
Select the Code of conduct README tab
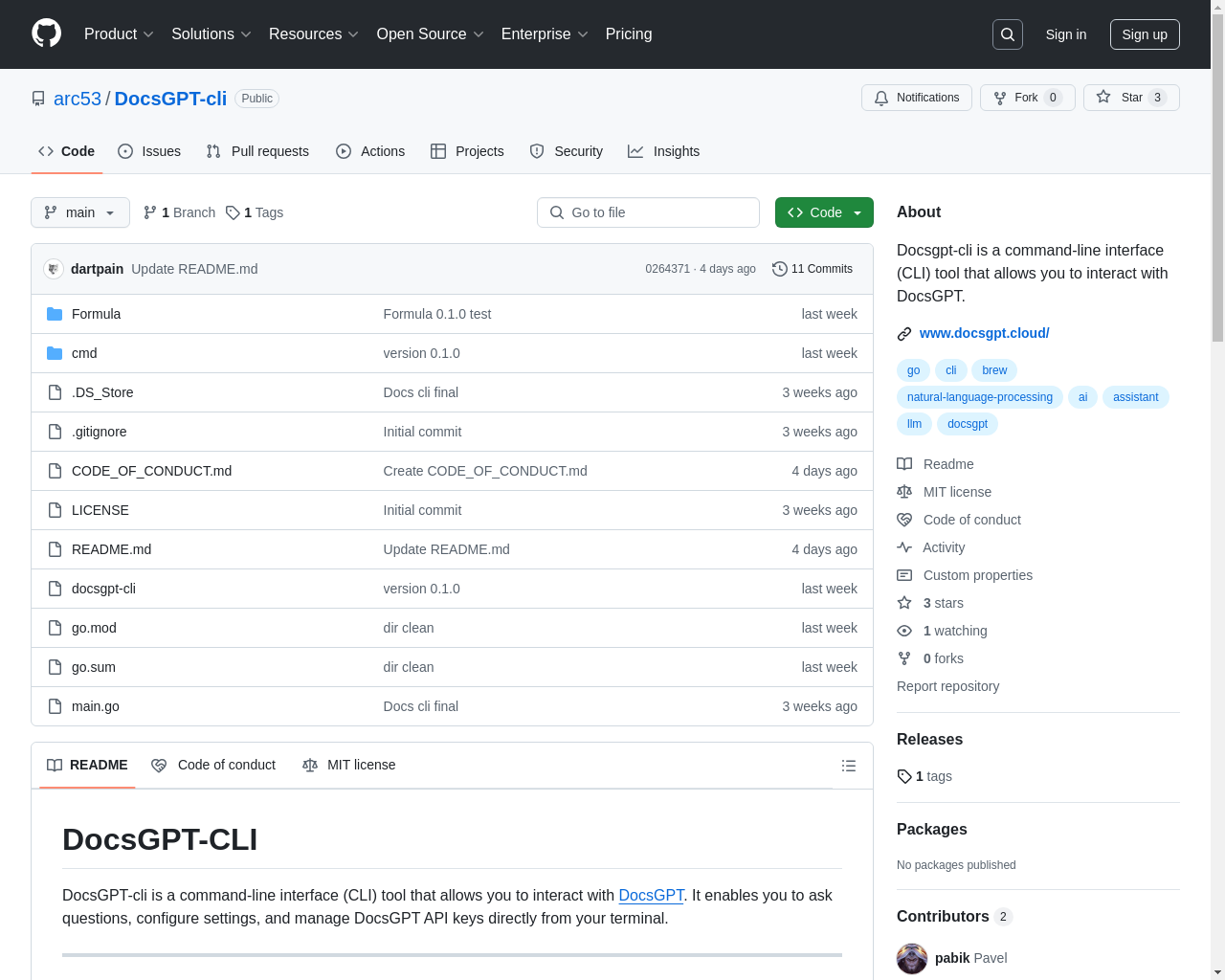213,765
